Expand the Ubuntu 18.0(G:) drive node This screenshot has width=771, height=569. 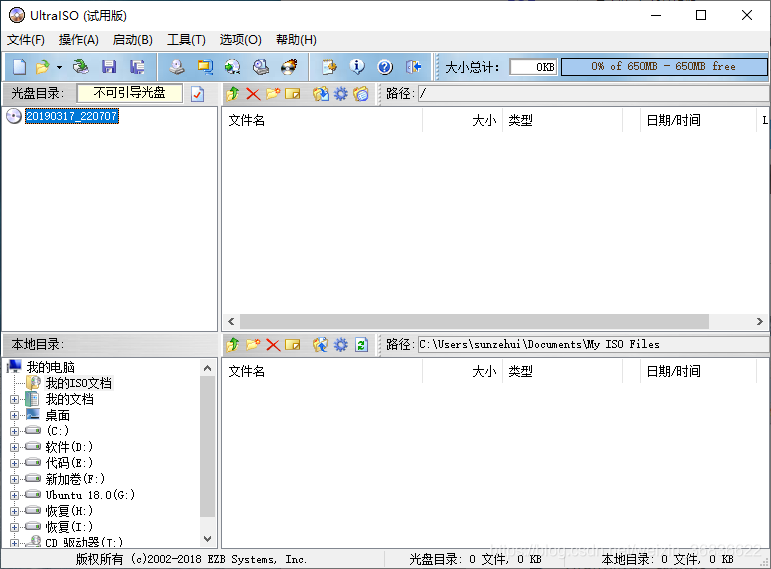tap(14, 495)
